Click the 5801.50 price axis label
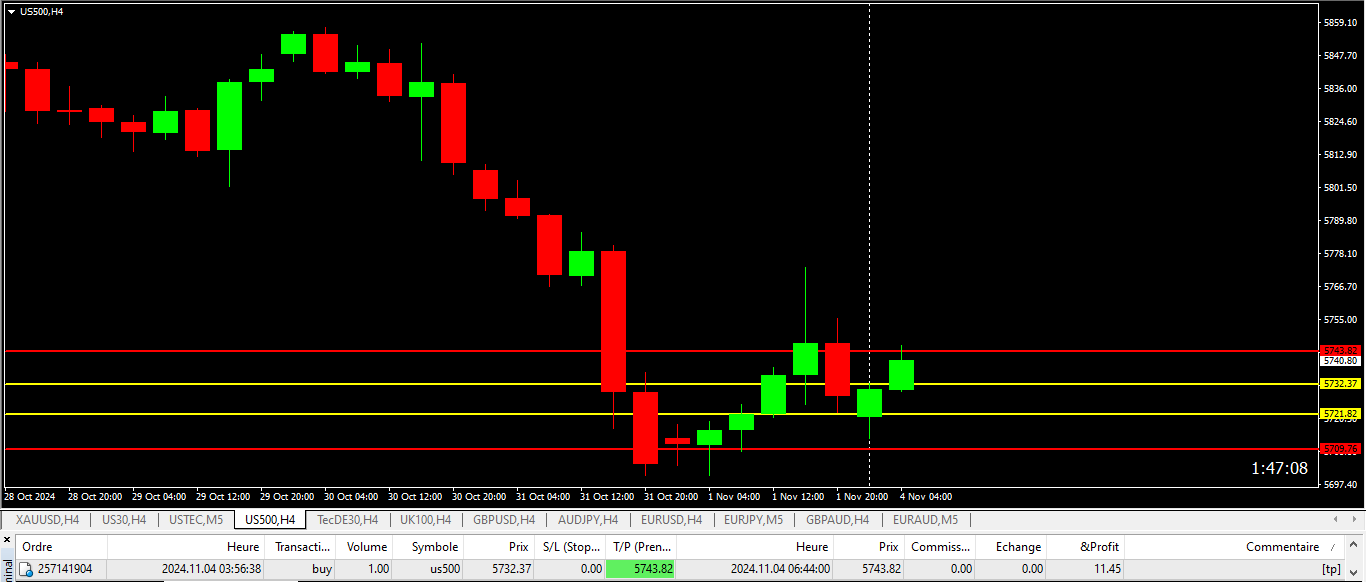This screenshot has width=1366, height=582. [1340, 188]
